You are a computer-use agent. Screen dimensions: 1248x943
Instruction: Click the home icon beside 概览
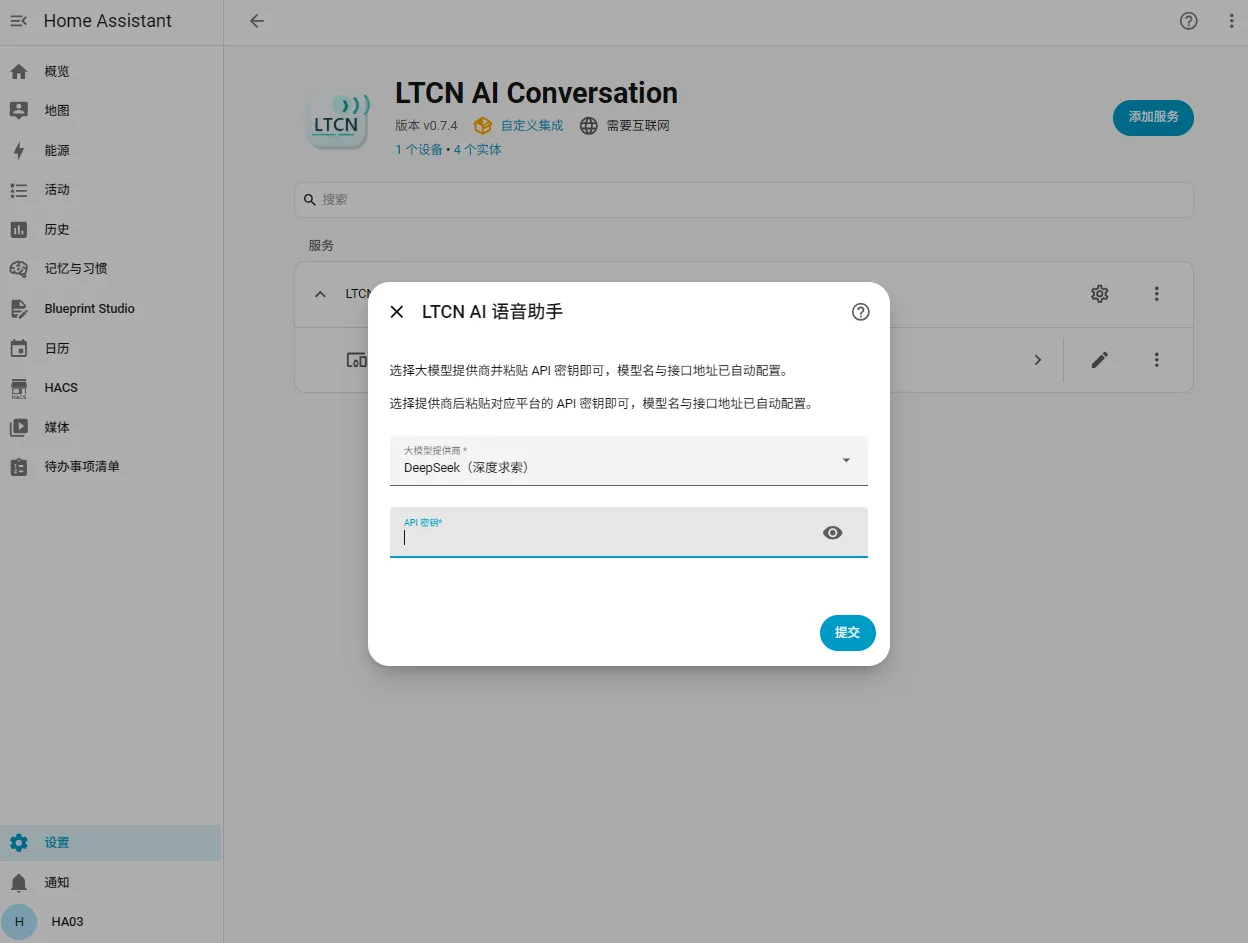[x=19, y=72]
